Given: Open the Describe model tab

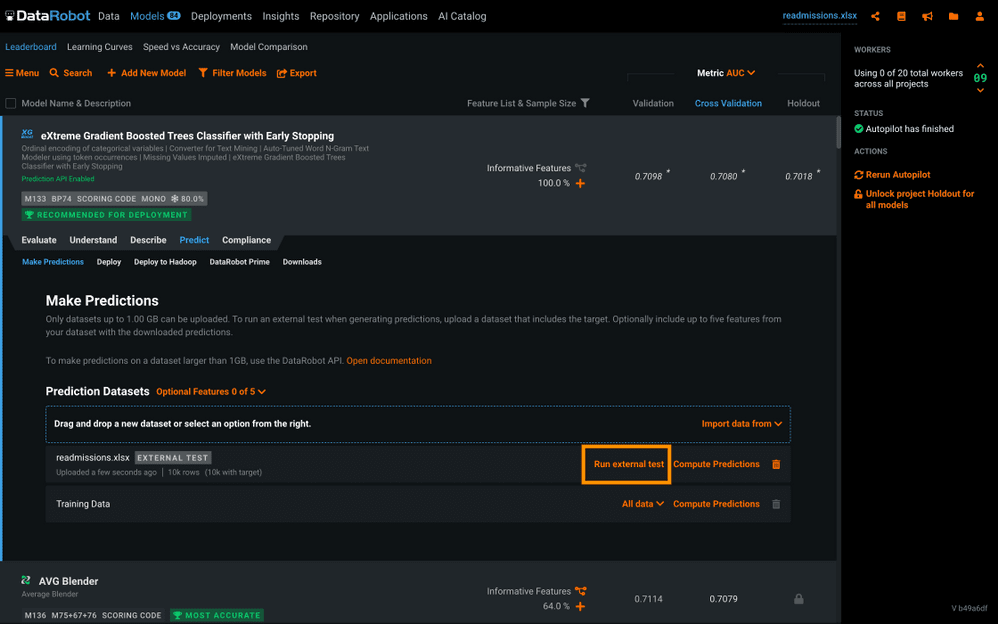Looking at the screenshot, I should click(148, 240).
